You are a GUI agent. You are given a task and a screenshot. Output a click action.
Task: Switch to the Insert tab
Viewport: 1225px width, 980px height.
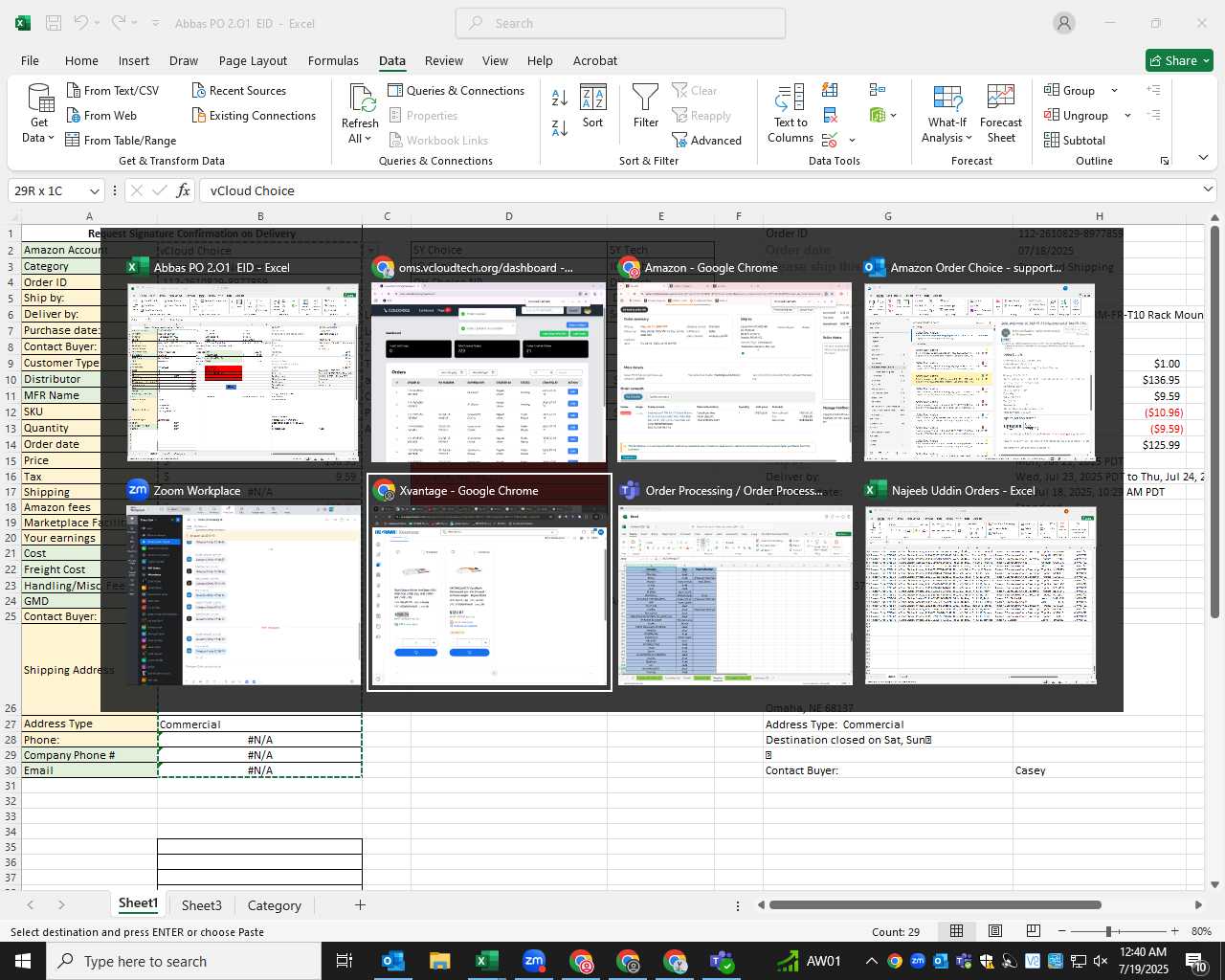(x=134, y=60)
